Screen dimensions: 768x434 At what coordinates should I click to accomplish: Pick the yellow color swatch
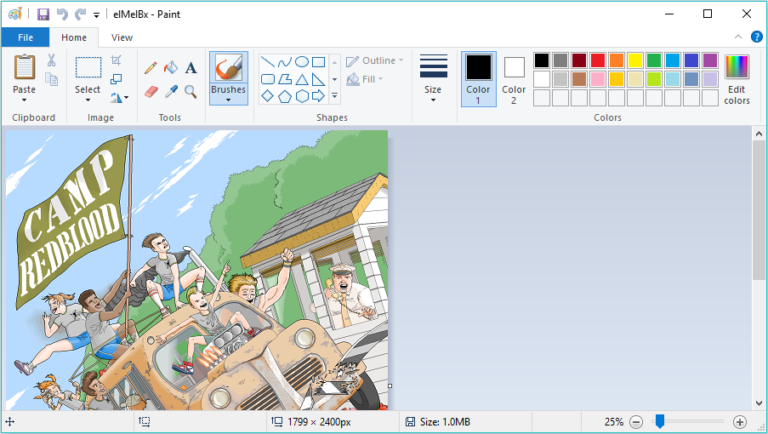635,60
